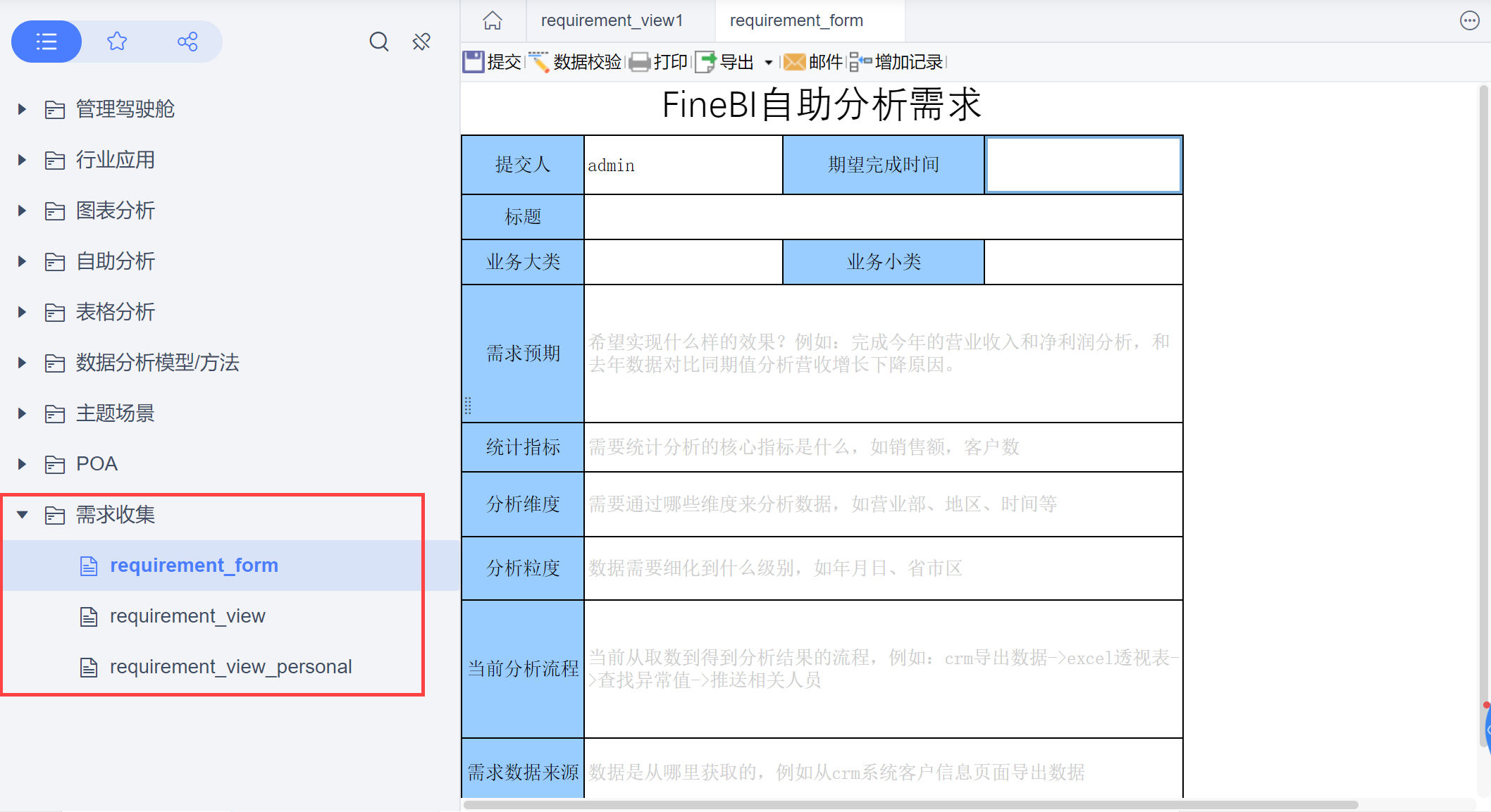This screenshot has height=812, width=1491.
Task: Open the home tab
Action: (492, 20)
